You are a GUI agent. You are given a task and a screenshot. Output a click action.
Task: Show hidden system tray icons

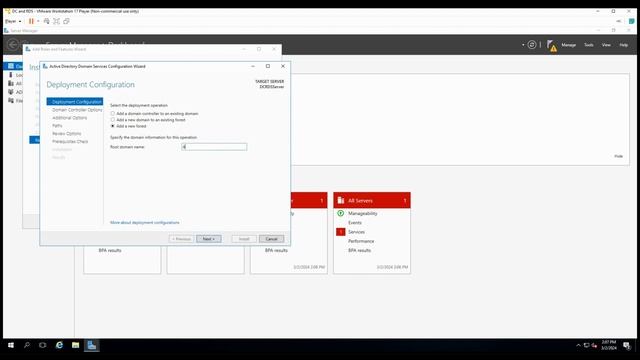pyautogui.click(x=578, y=345)
